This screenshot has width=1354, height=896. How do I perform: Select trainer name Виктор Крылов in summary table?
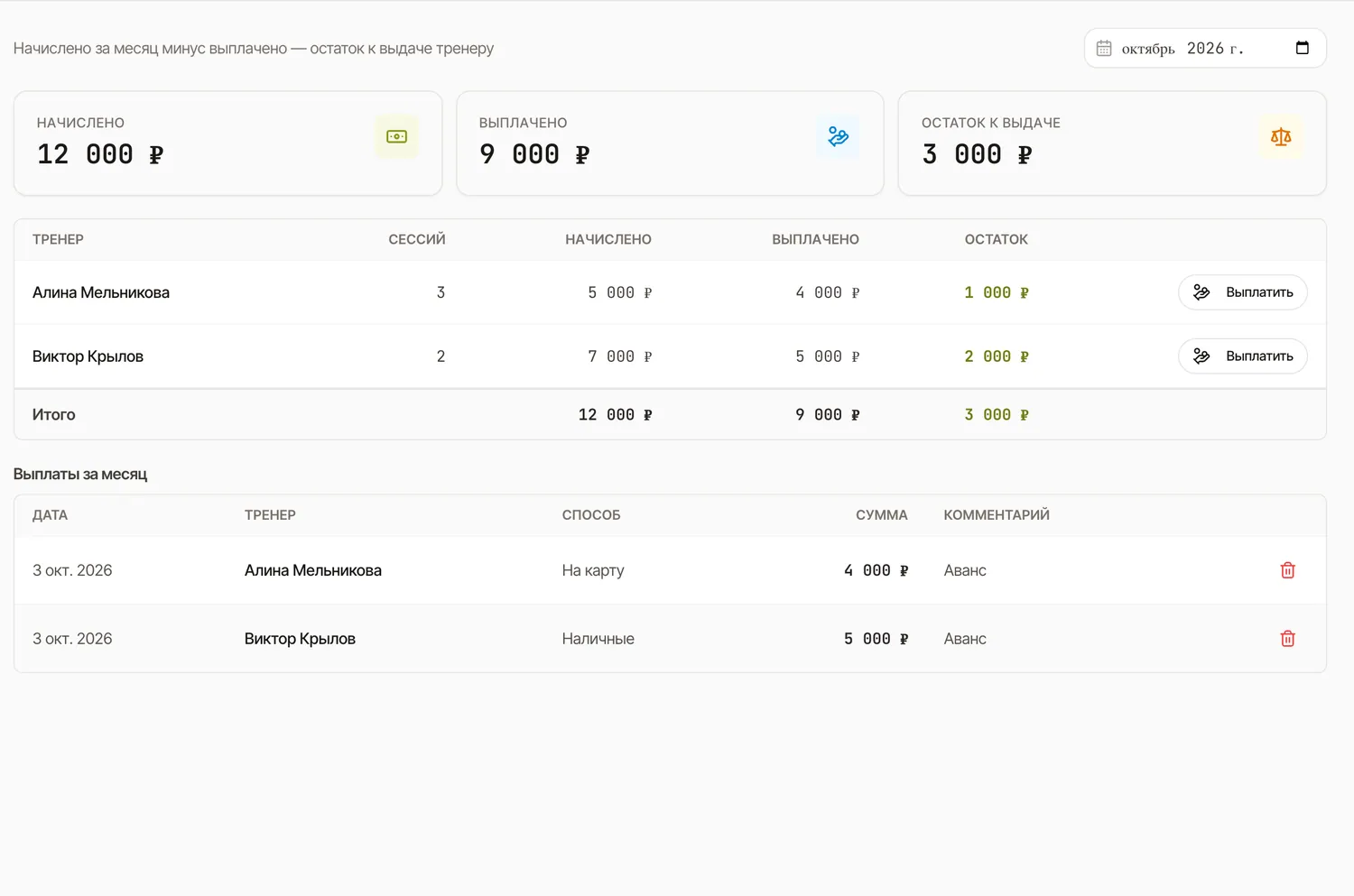pyautogui.click(x=88, y=356)
